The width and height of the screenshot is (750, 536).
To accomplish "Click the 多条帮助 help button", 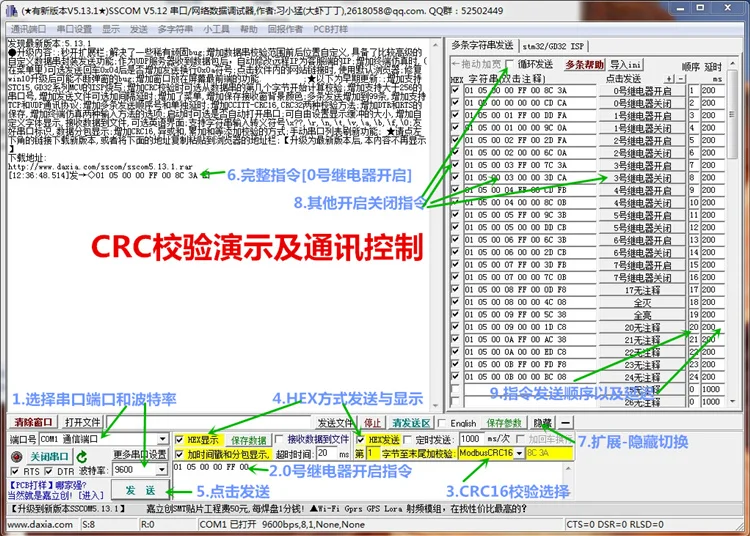I will pos(584,64).
